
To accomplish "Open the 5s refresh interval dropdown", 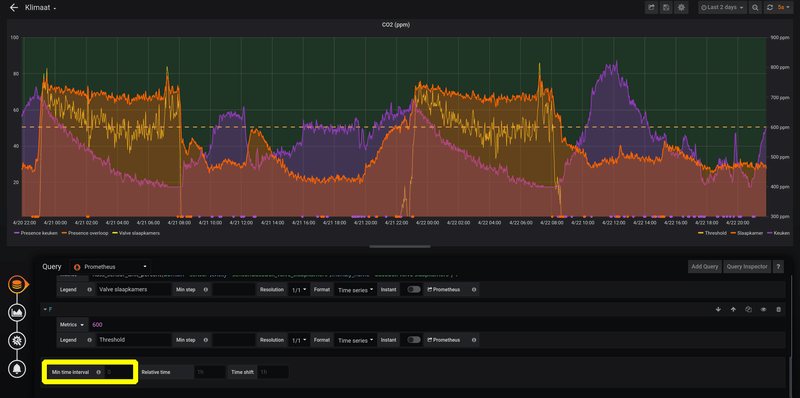I will click(784, 8).
